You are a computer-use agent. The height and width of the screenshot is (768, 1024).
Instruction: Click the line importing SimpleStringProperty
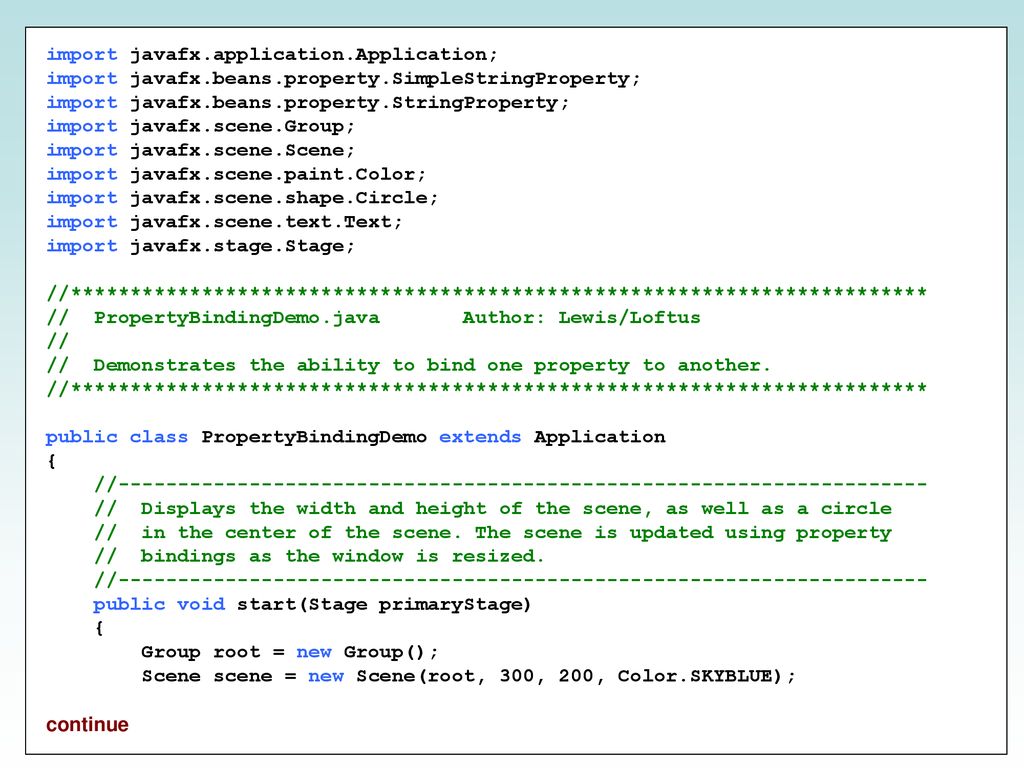point(343,78)
